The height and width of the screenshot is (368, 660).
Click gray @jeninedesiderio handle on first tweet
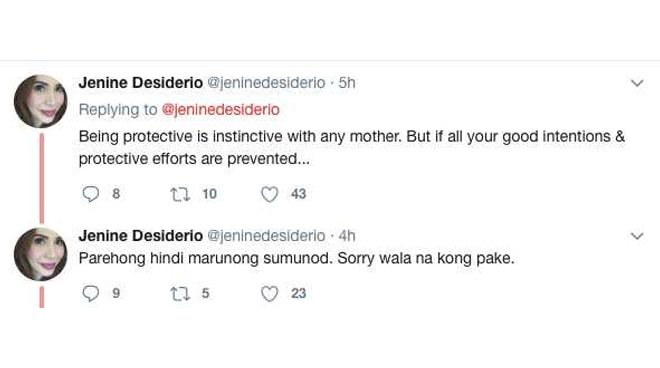click(x=266, y=83)
